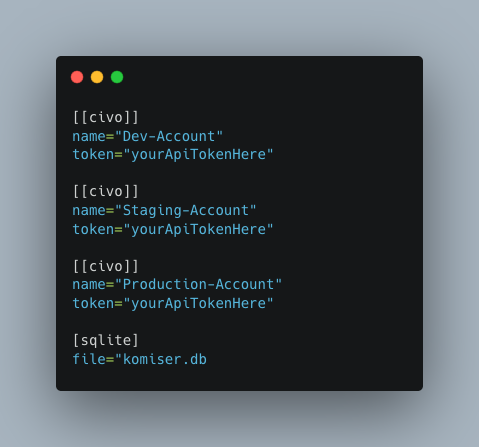Select the third [[civo]] section header
Viewport: 479px width, 447px height.
point(106,266)
